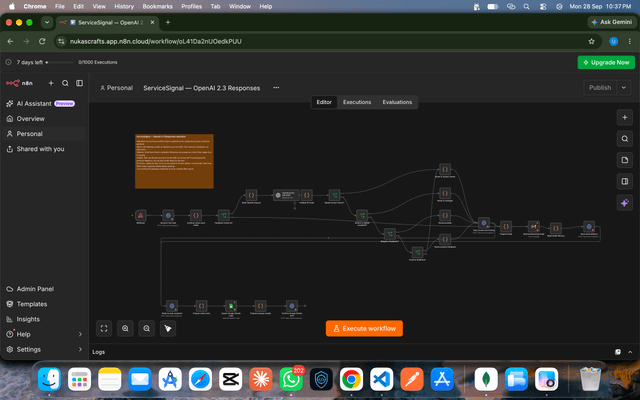
Task: Click the Publish button
Action: pos(600,88)
